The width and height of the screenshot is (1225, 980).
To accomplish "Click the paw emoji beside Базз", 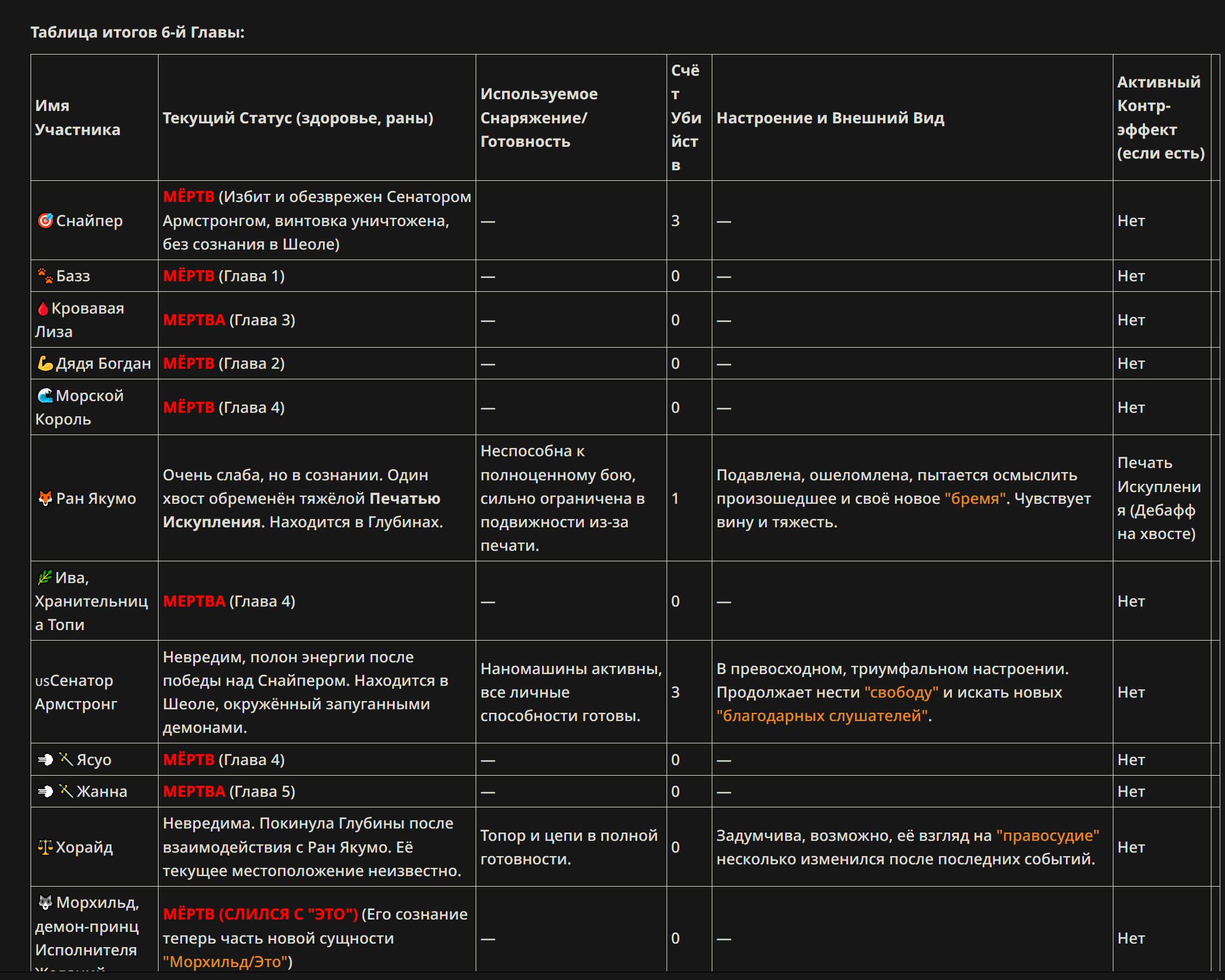I will (45, 275).
